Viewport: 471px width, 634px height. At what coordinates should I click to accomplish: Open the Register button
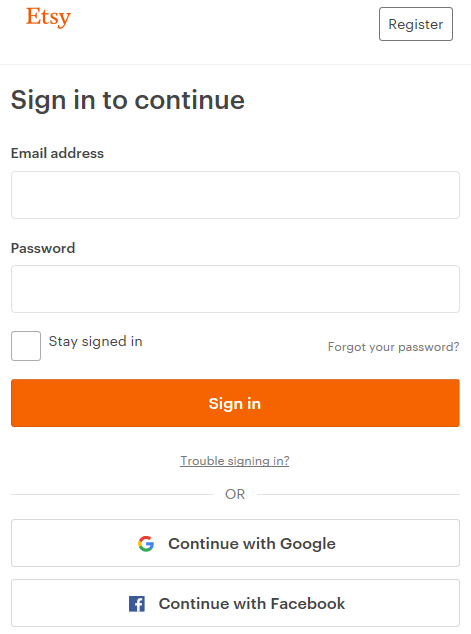pos(416,24)
